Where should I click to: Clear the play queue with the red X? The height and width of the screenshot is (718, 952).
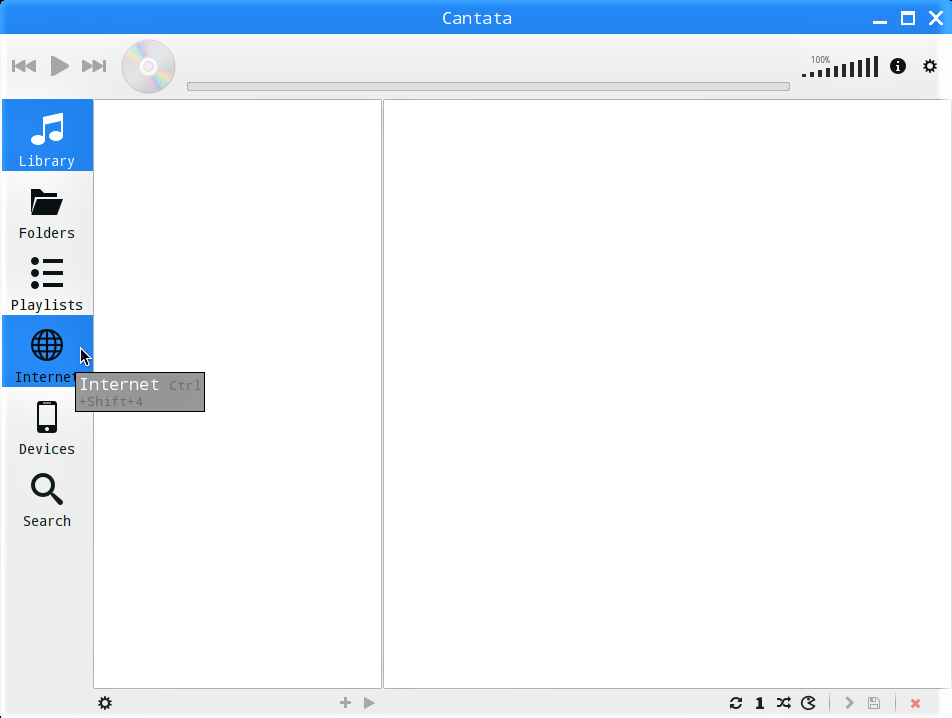pos(915,703)
